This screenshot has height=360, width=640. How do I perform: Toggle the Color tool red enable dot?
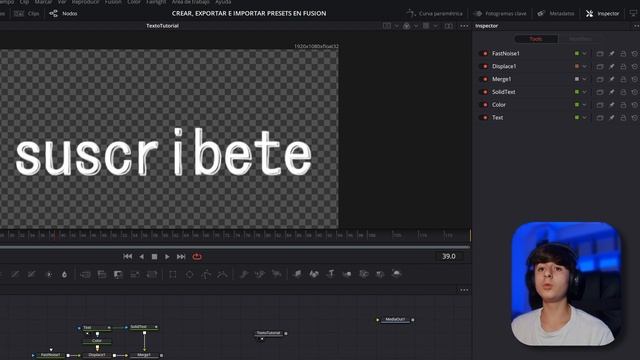click(485, 105)
